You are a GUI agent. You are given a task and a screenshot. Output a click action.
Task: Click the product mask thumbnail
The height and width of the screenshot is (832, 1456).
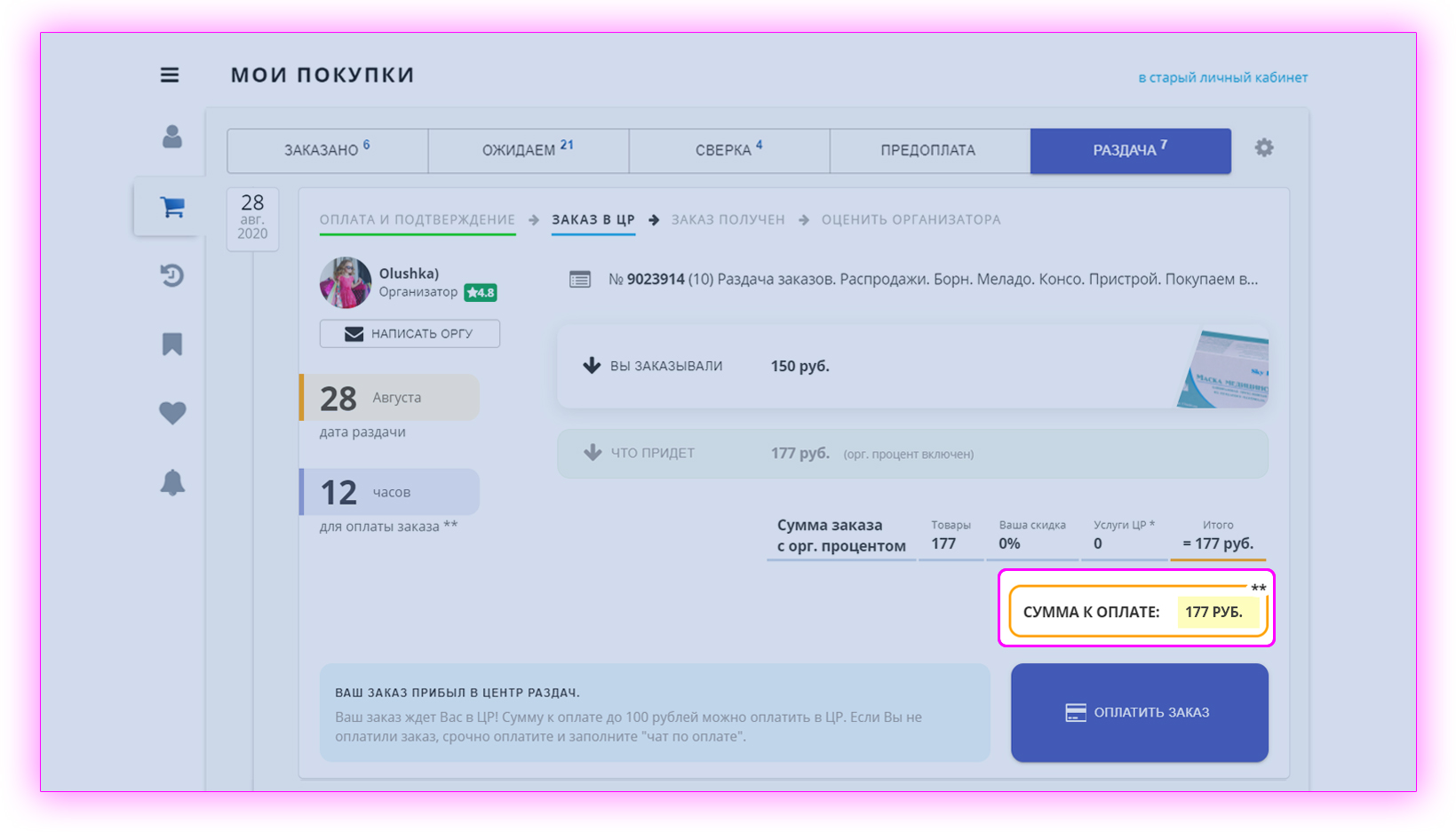1223,368
